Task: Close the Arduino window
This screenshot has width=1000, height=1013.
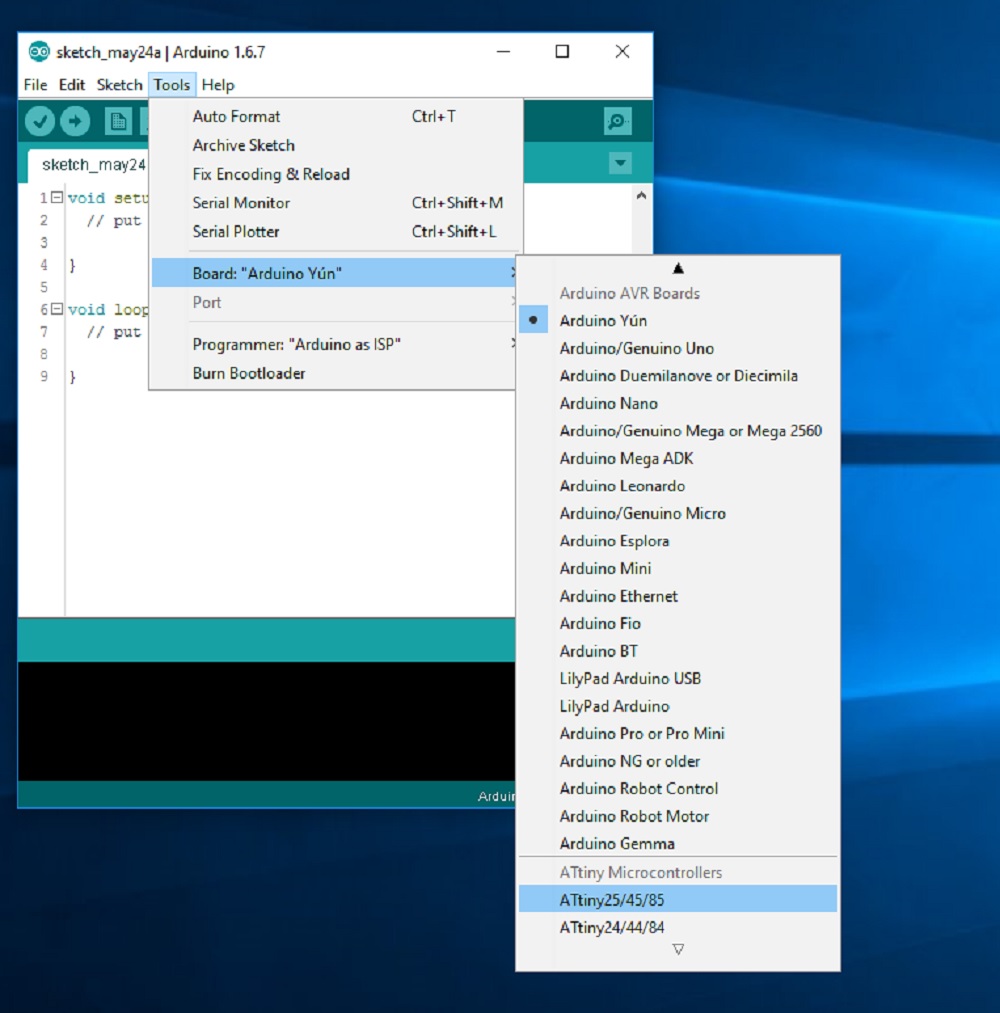Action: pos(622,52)
